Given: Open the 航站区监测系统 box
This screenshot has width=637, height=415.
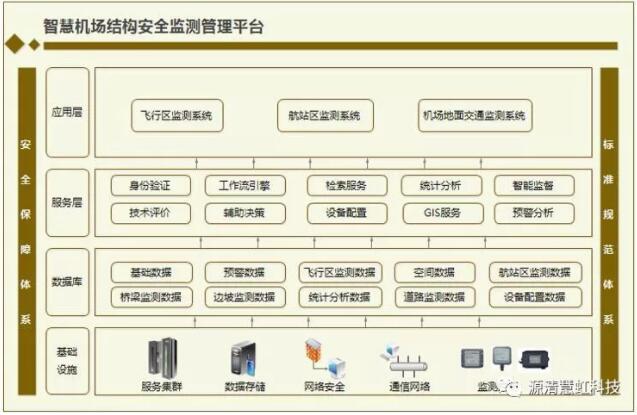Looking at the screenshot, I should (316, 116).
